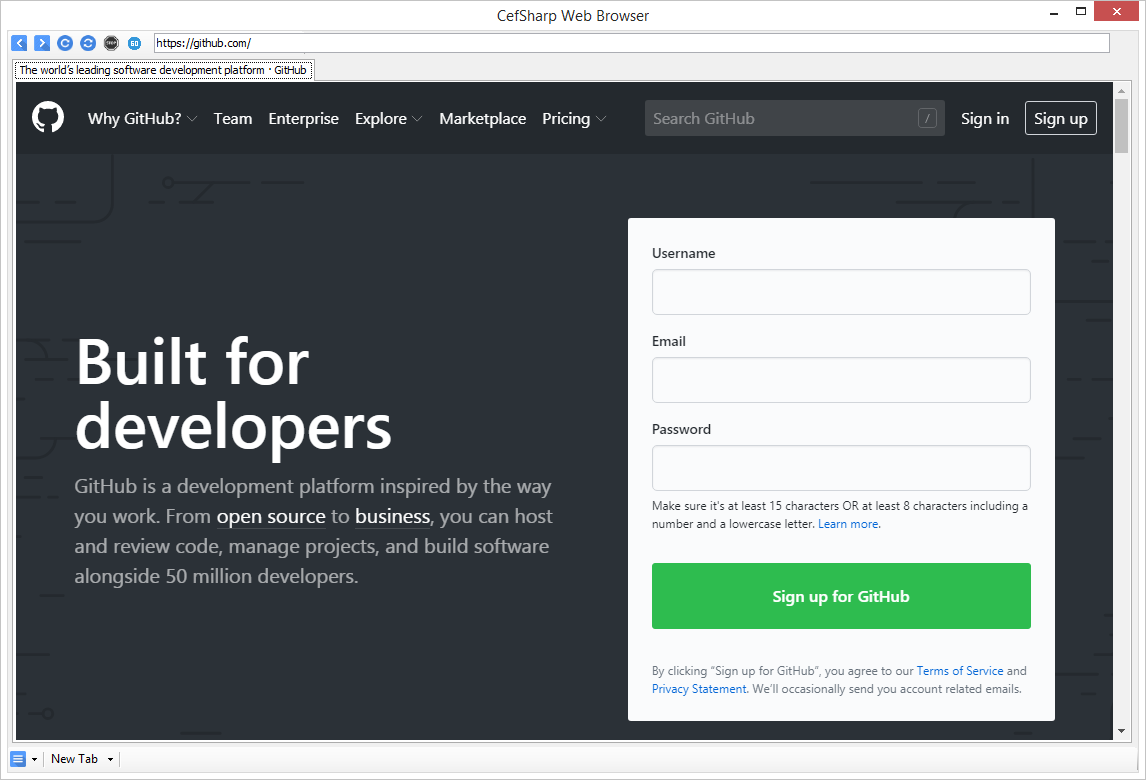Click the Sign up outlined button
The height and width of the screenshot is (780, 1146).
[1060, 118]
